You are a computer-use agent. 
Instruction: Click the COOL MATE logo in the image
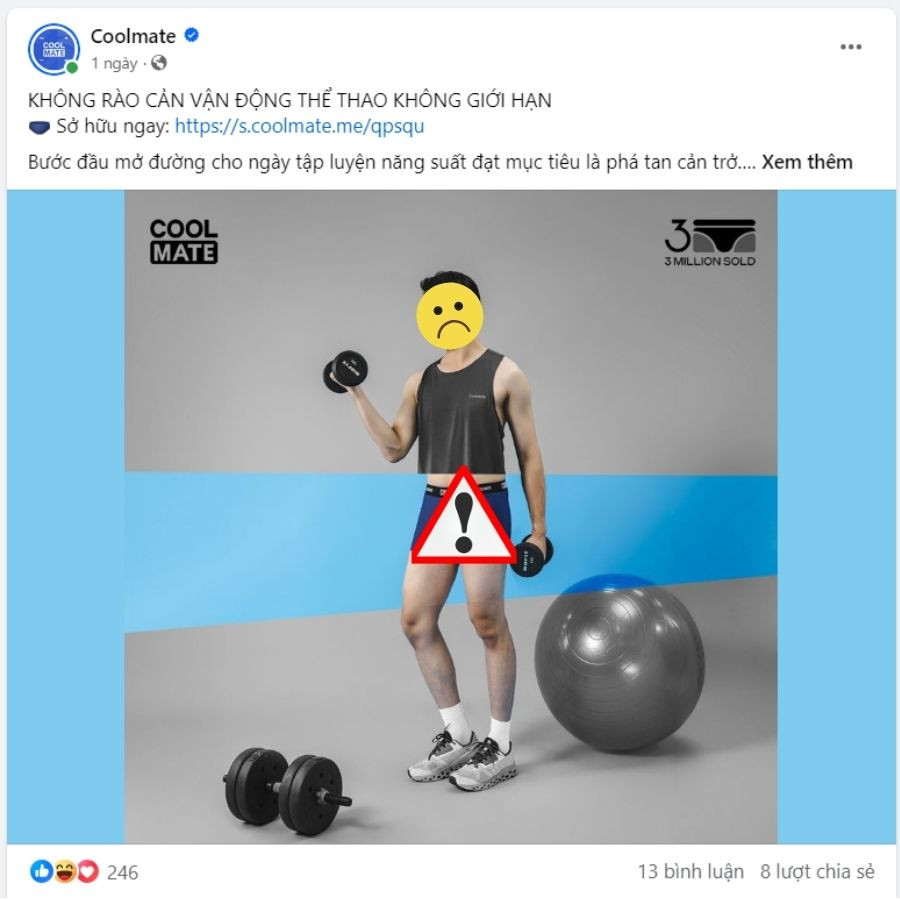[184, 241]
